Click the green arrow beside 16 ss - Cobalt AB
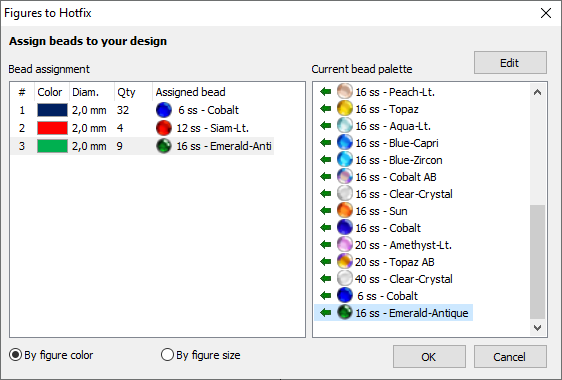Screen dimensions: 562x380 (x=325, y=177)
